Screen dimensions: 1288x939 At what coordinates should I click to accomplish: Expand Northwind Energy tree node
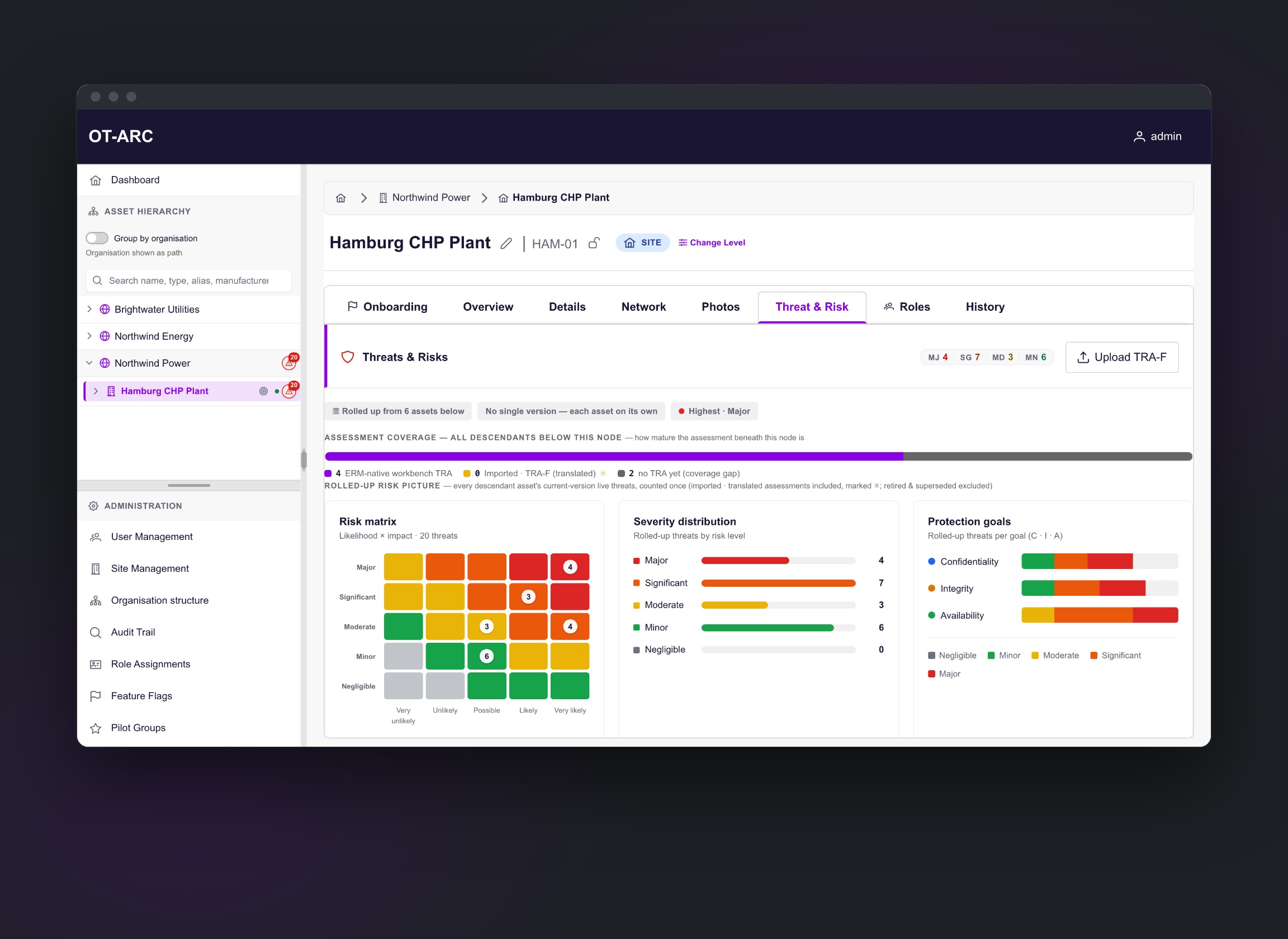[x=89, y=336]
